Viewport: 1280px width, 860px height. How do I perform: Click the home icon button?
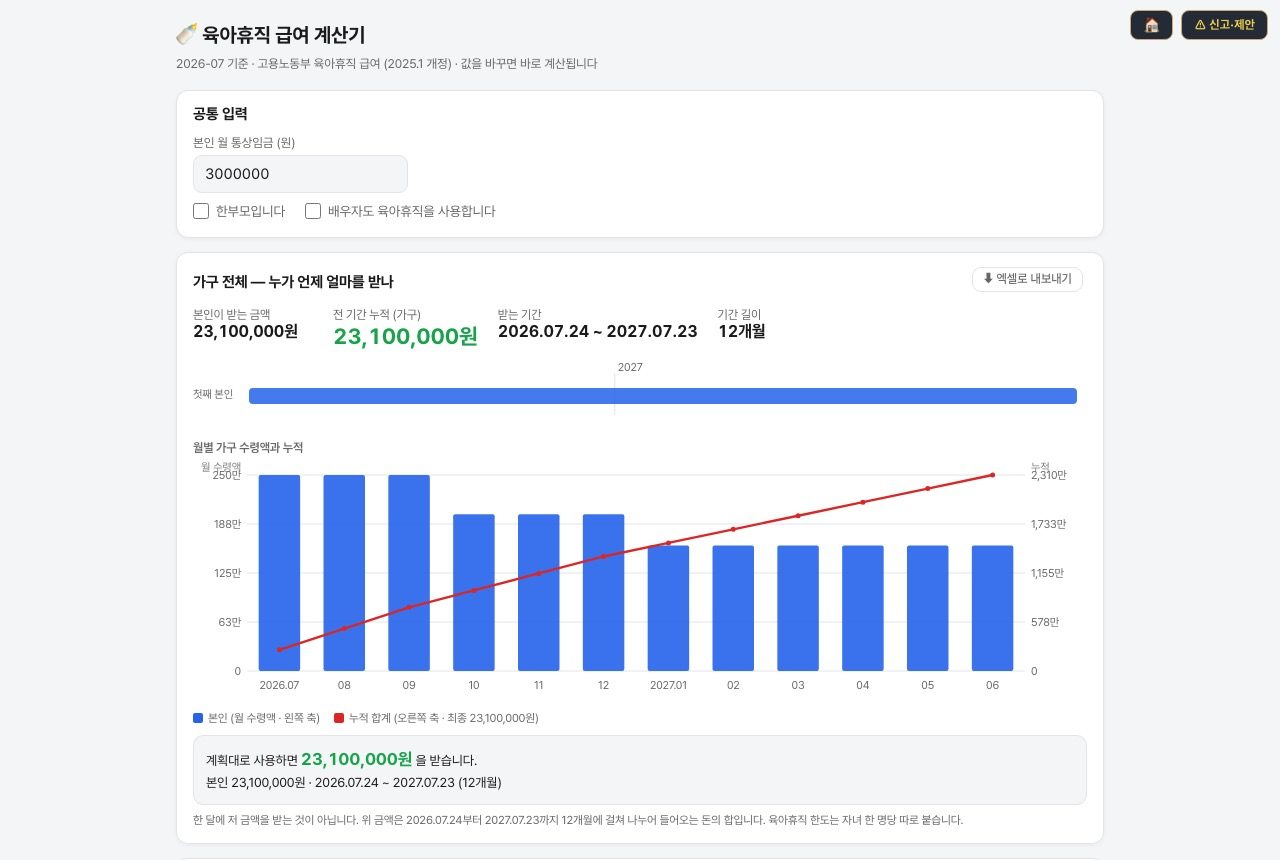click(1151, 25)
